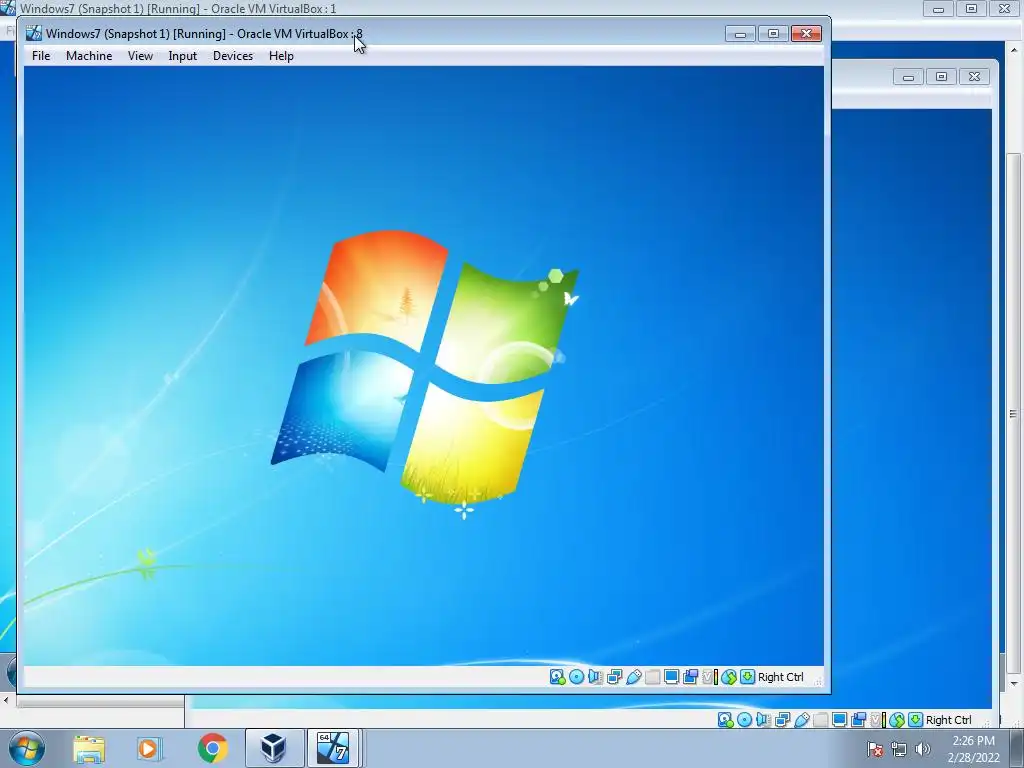Minimize the outer VirtualBox : 1 window
This screenshot has height=768, width=1024.
938,8
